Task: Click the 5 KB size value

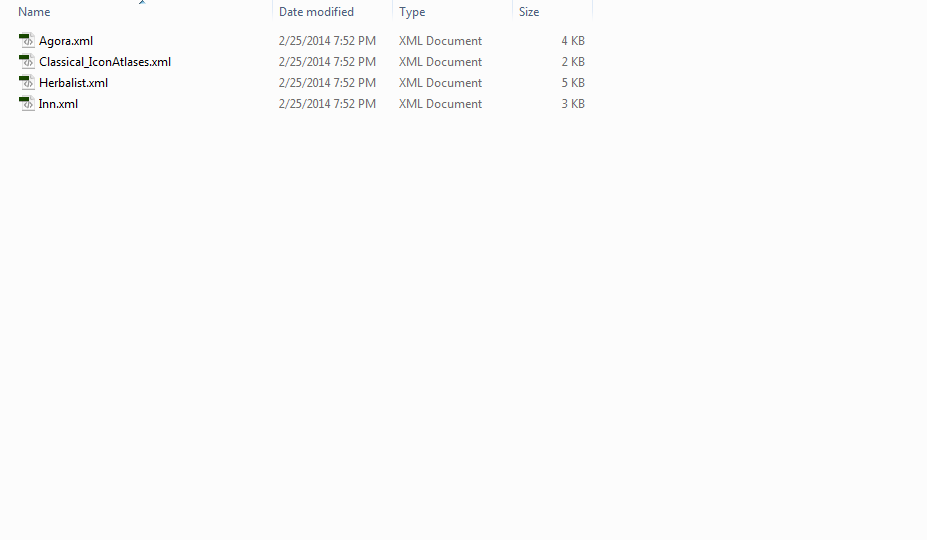Action: point(573,83)
